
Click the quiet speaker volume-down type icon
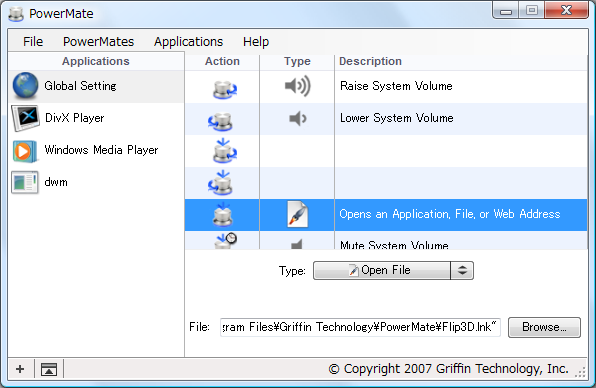298,119
